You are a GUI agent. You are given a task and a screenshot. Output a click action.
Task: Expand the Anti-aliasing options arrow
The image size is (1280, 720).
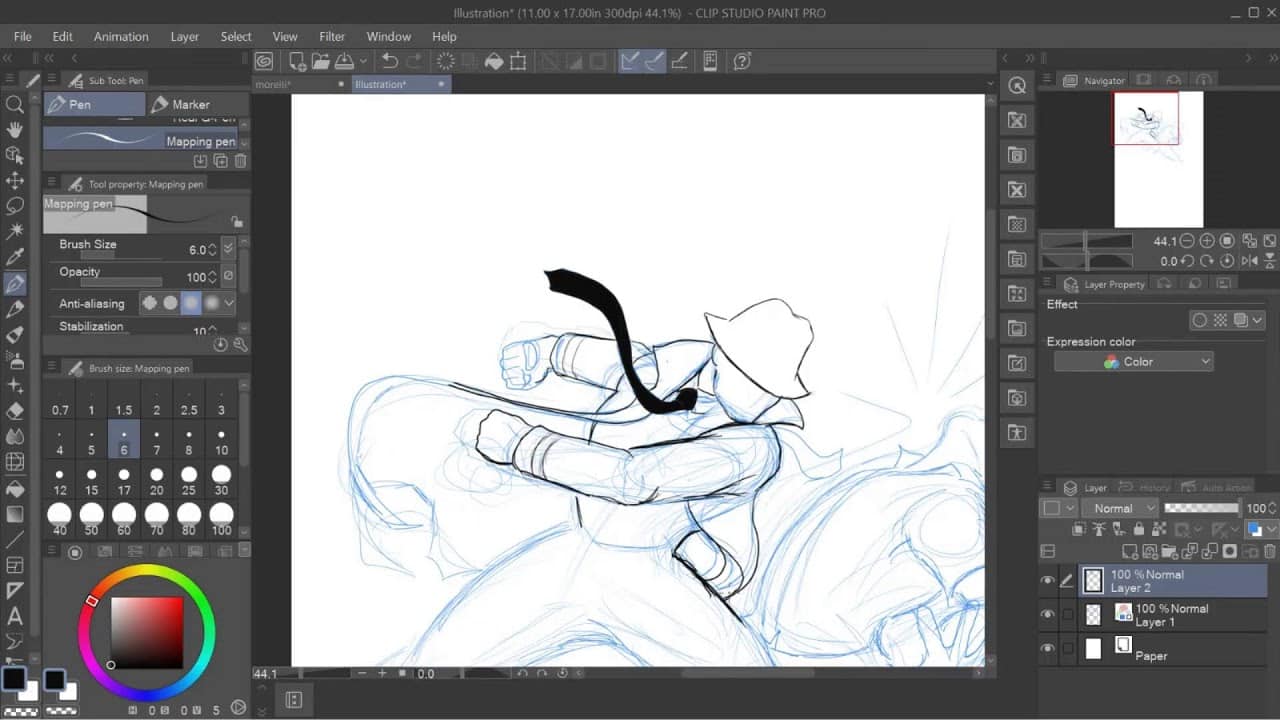pyautogui.click(x=229, y=303)
